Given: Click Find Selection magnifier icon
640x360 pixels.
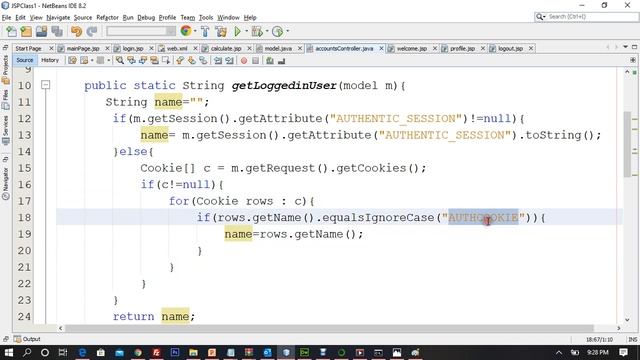Looking at the screenshot, I should 120,61.
